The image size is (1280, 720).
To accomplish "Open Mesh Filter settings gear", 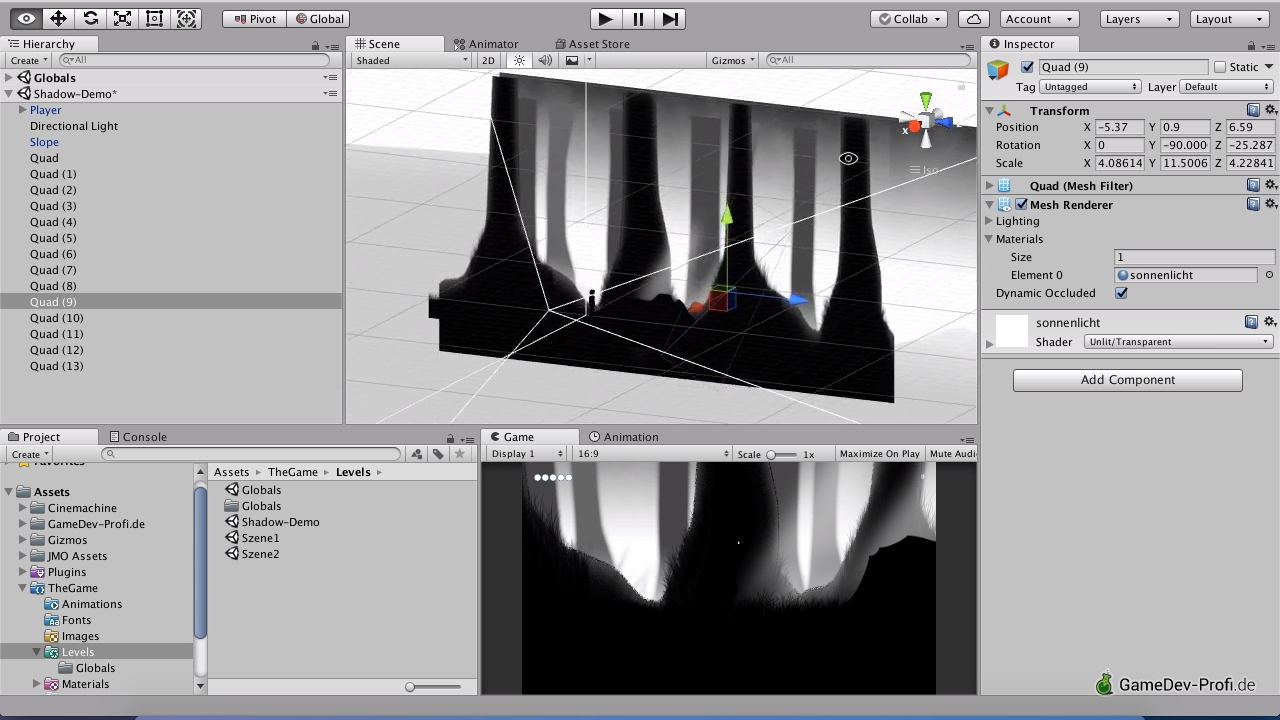I will tap(1271, 185).
